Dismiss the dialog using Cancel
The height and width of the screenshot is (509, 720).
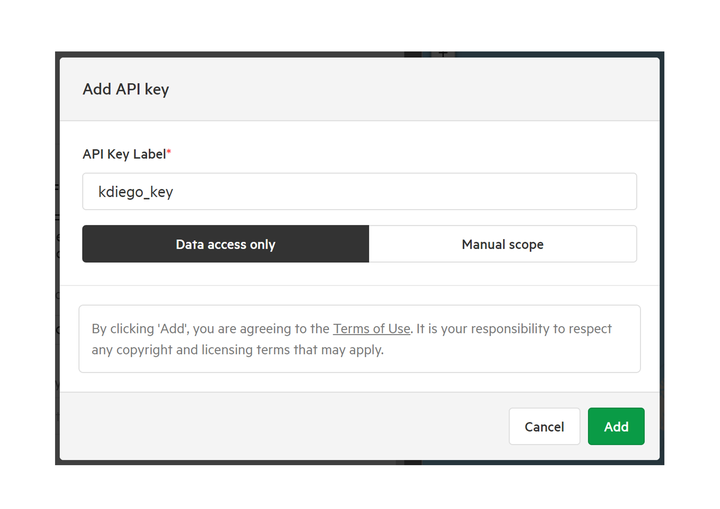pyautogui.click(x=544, y=426)
